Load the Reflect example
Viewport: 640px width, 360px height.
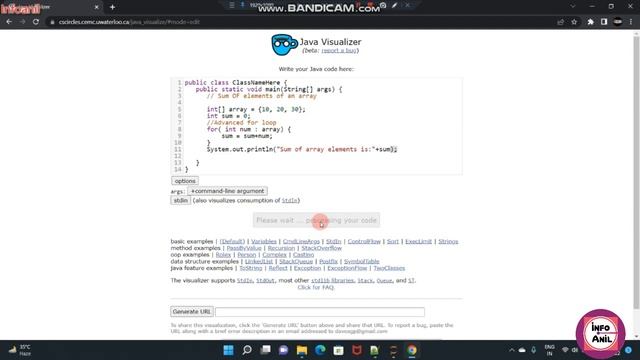(278, 268)
